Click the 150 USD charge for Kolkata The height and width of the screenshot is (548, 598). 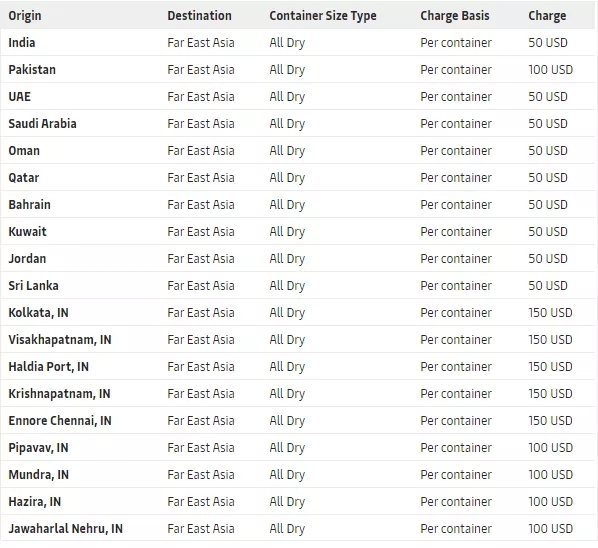click(550, 313)
